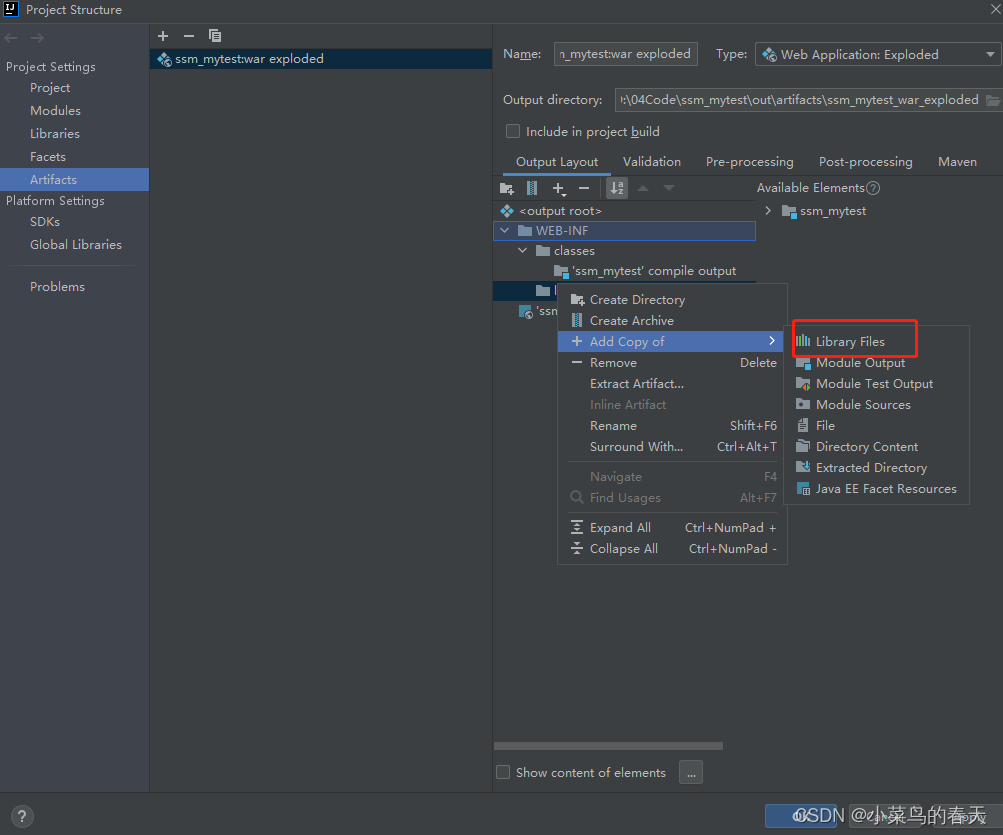1003x835 pixels.
Task: Choose Create Archive from context menu
Action: (672, 321)
